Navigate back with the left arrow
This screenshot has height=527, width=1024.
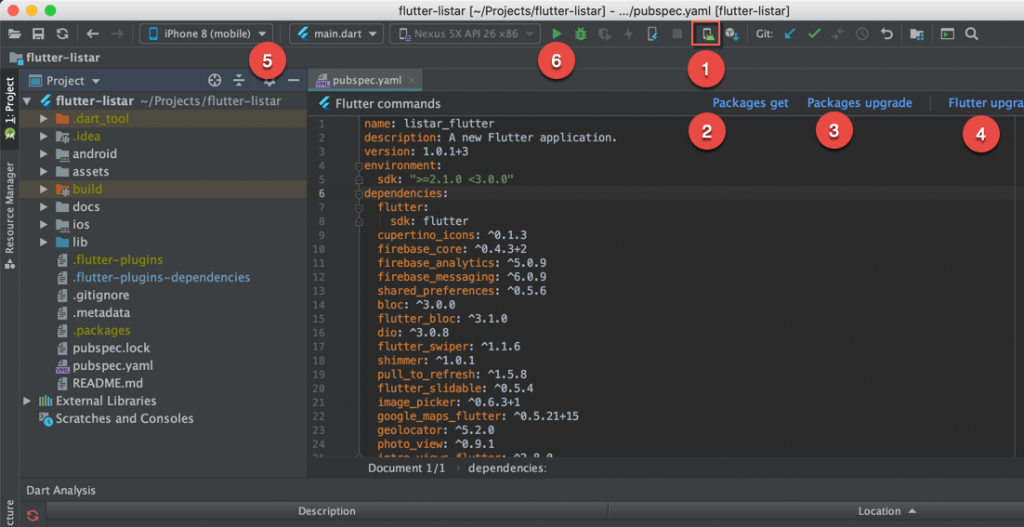pos(93,34)
